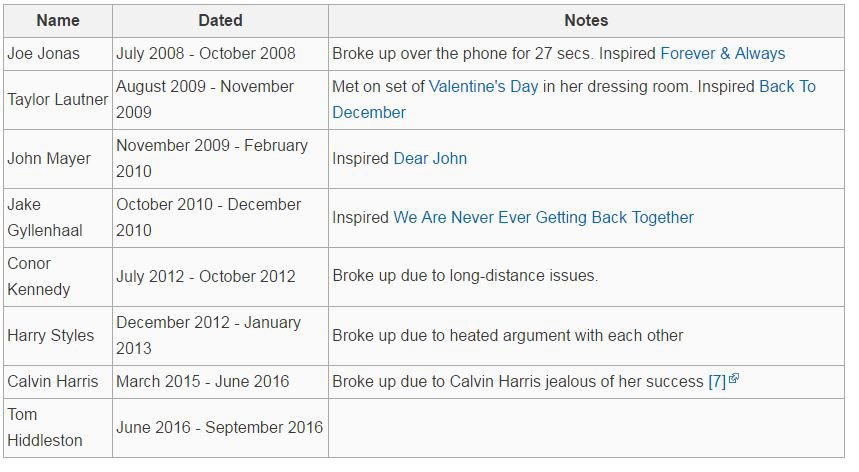Select the Calvin Harris name cell
Screen dimensions: 859x472
coord(53,382)
